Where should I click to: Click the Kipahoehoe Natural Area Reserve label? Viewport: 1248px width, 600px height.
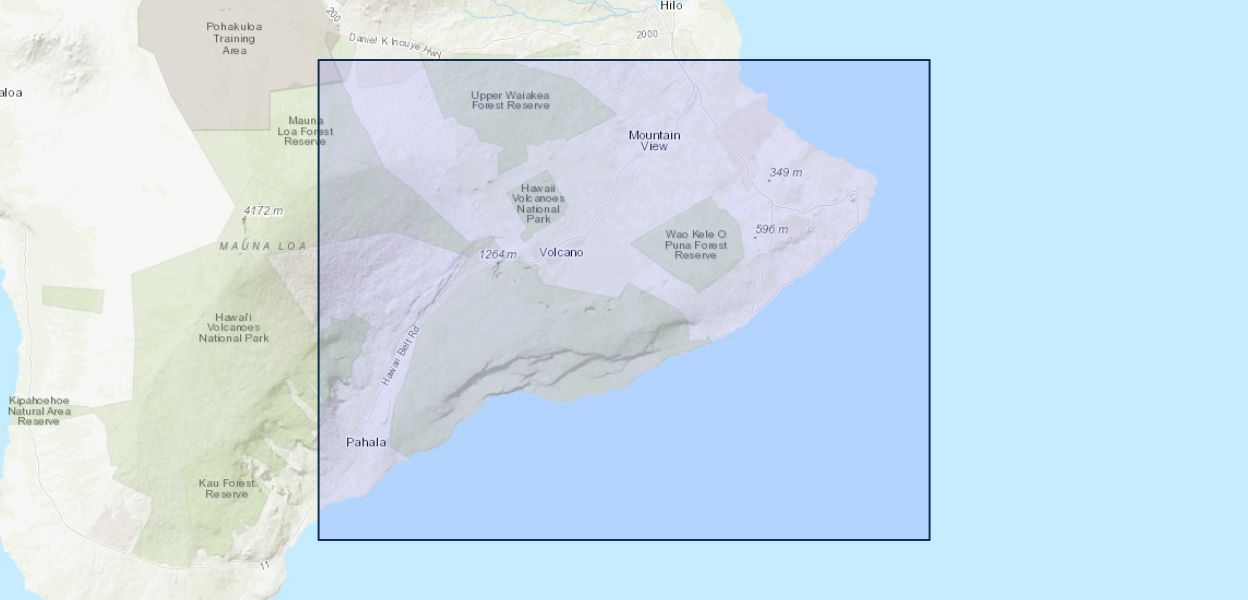pyautogui.click(x=39, y=410)
